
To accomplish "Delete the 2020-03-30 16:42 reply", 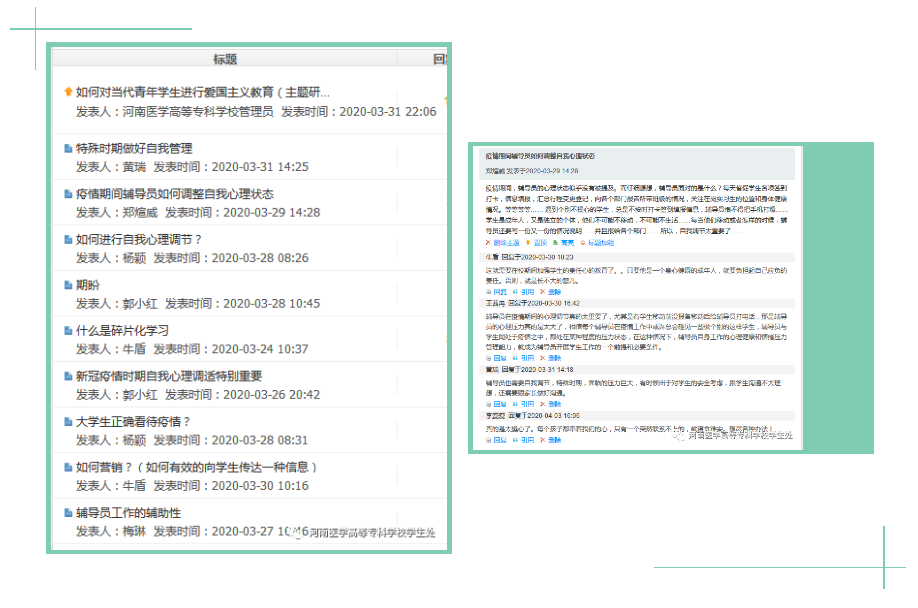I will click(x=556, y=357).
